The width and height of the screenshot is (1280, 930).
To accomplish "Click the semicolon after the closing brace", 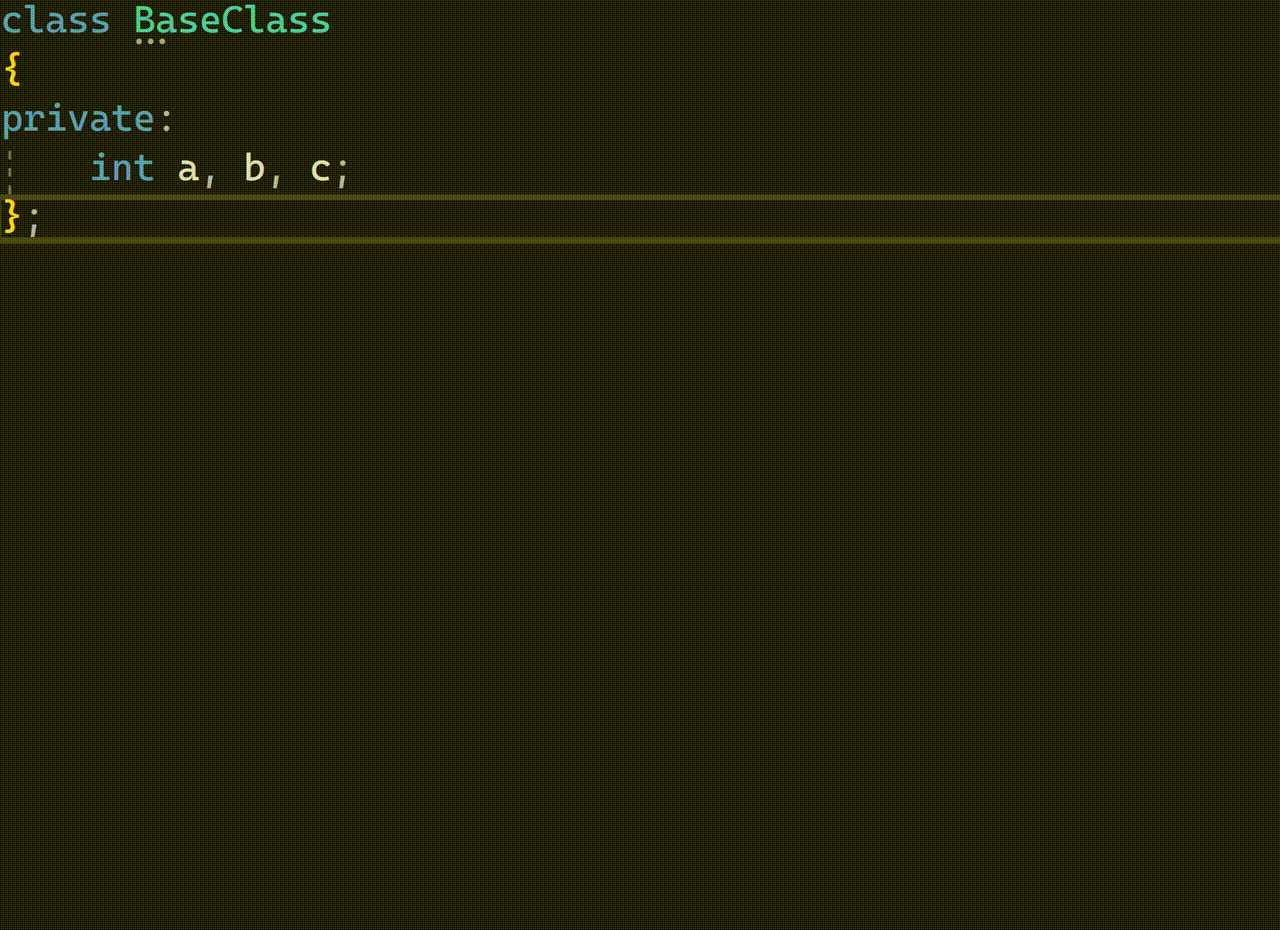I will 34,220.
